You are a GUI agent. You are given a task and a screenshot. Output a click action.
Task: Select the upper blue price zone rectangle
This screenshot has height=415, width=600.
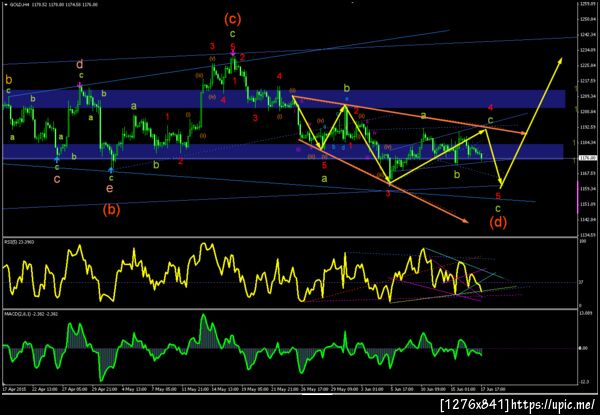[x=284, y=99]
